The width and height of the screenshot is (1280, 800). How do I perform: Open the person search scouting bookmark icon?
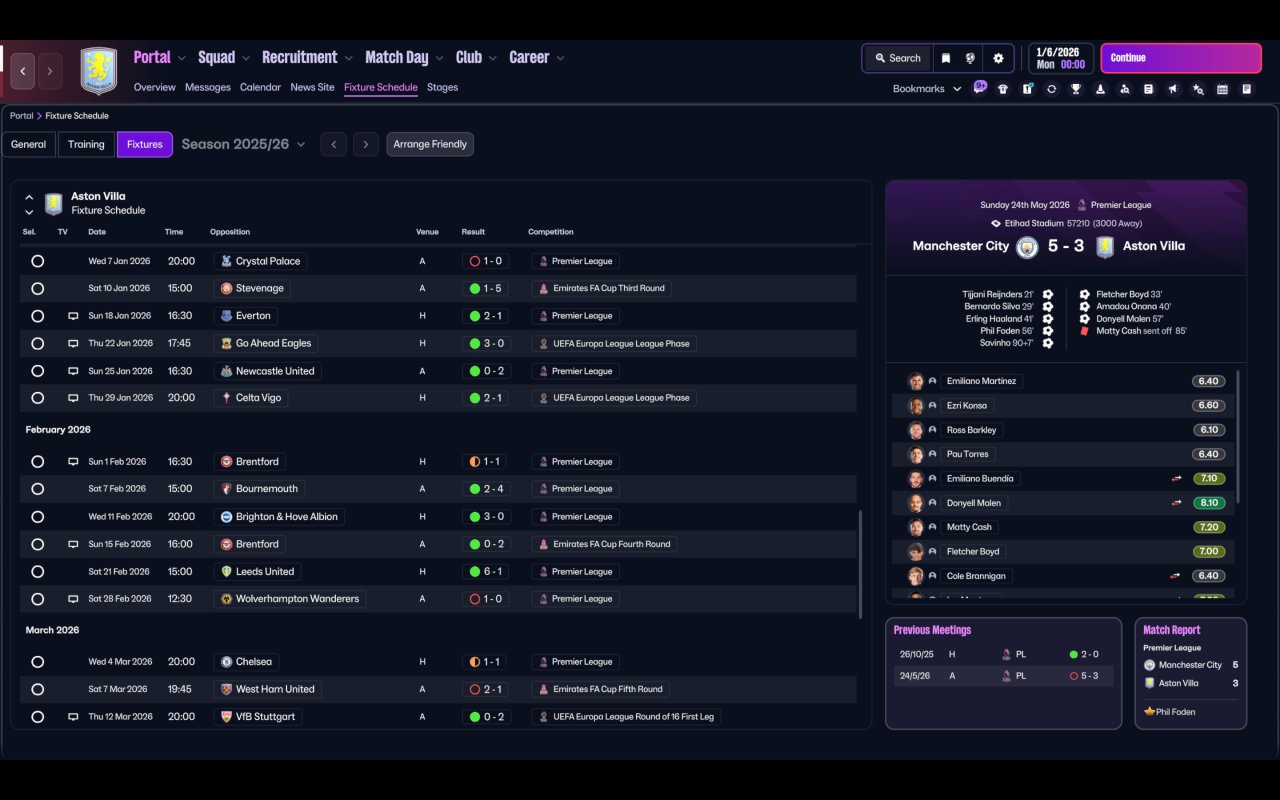pos(1125,89)
